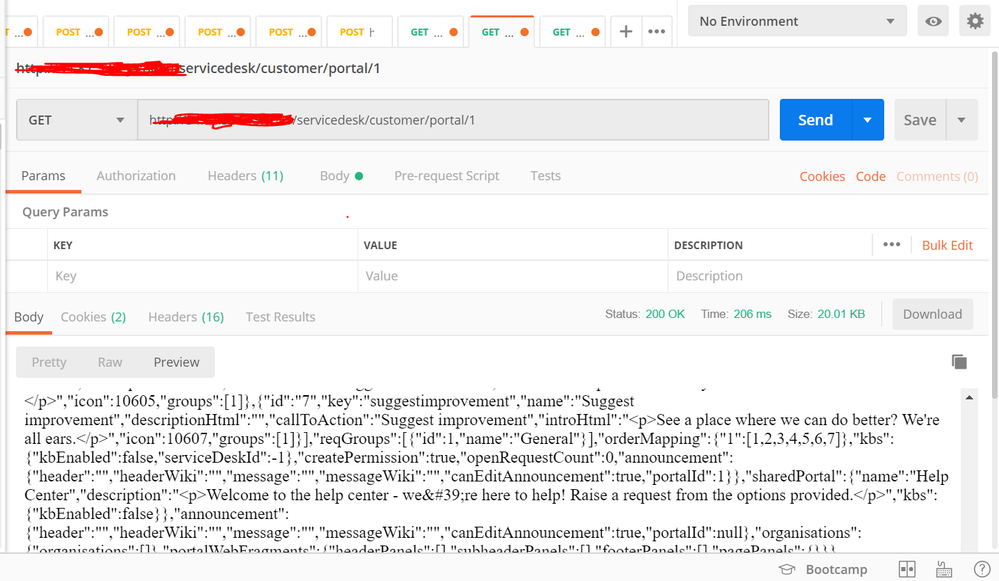
Task: Open response Headers (16) tab
Action: (186, 317)
